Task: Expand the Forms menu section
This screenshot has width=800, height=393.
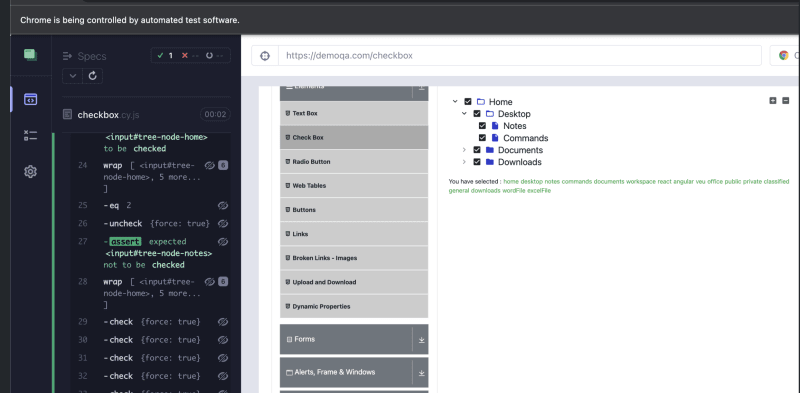Action: click(x=354, y=339)
